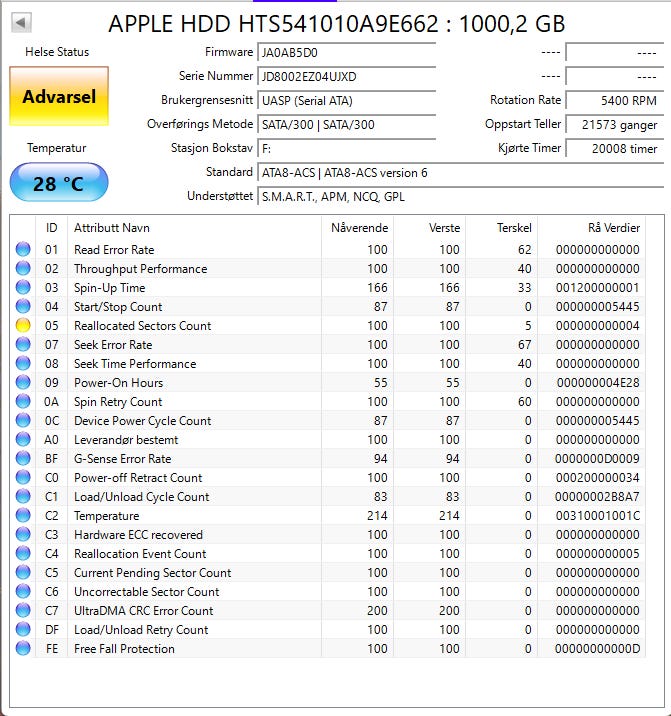Select blue status icon for Reallocation Event Count
This screenshot has height=716, width=671.
point(23,553)
